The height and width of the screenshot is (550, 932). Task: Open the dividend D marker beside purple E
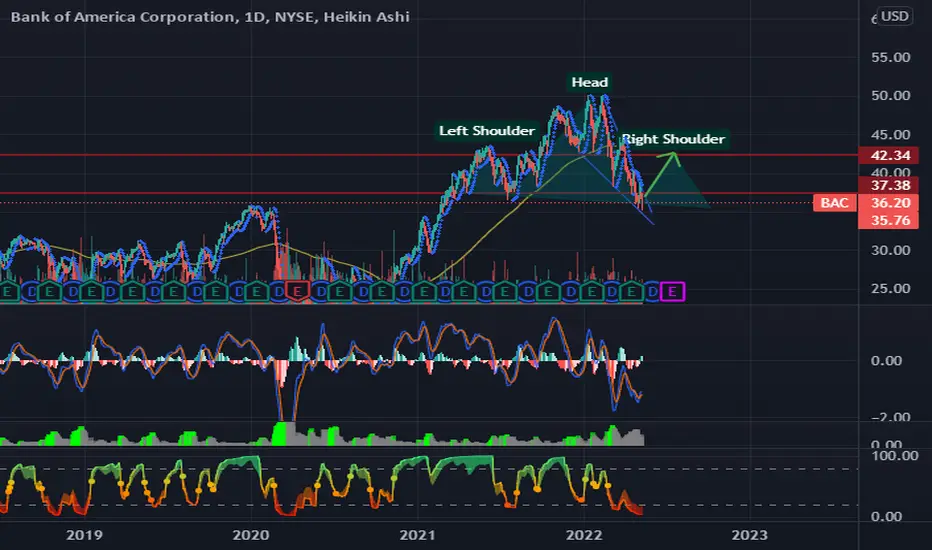pyautogui.click(x=652, y=291)
